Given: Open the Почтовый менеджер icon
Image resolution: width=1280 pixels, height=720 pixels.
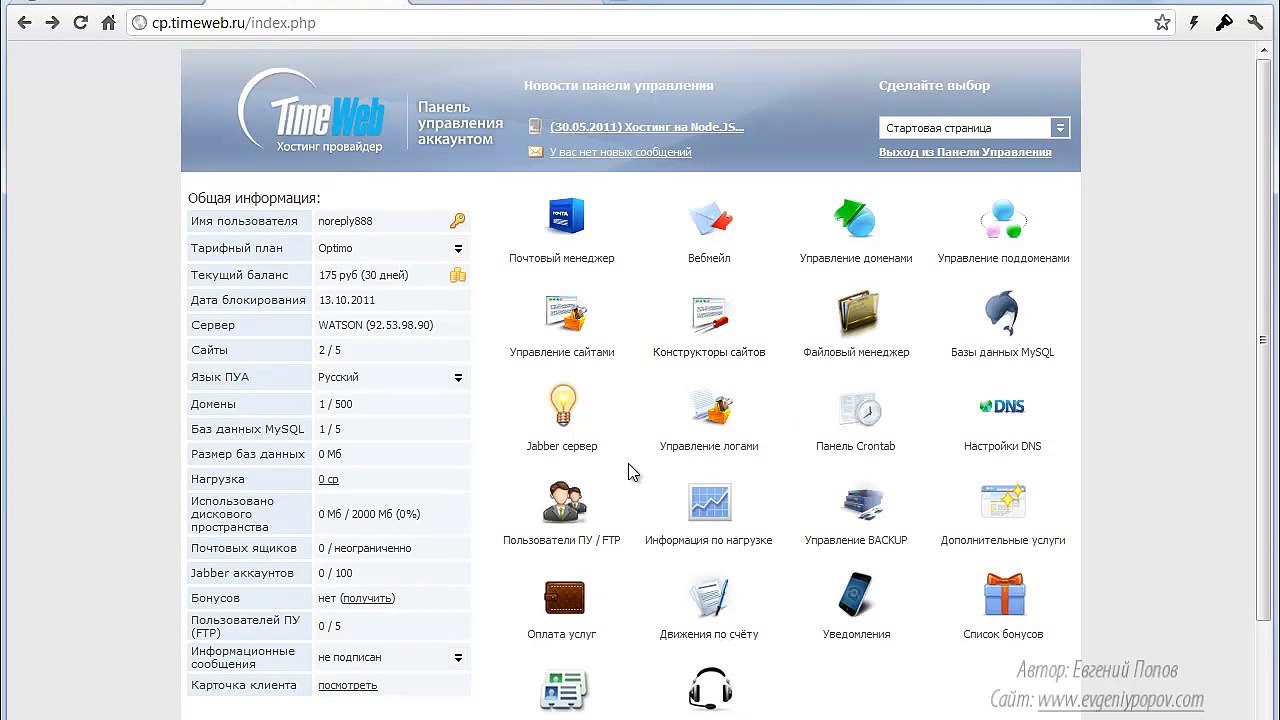Looking at the screenshot, I should (565, 218).
